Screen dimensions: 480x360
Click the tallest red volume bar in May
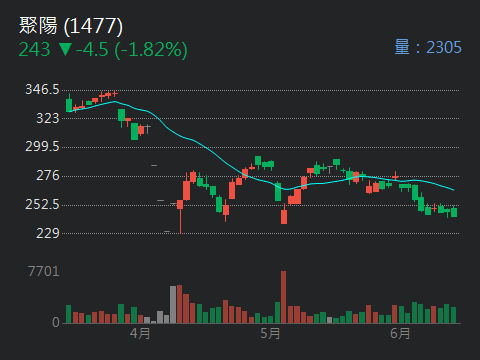pos(283,297)
